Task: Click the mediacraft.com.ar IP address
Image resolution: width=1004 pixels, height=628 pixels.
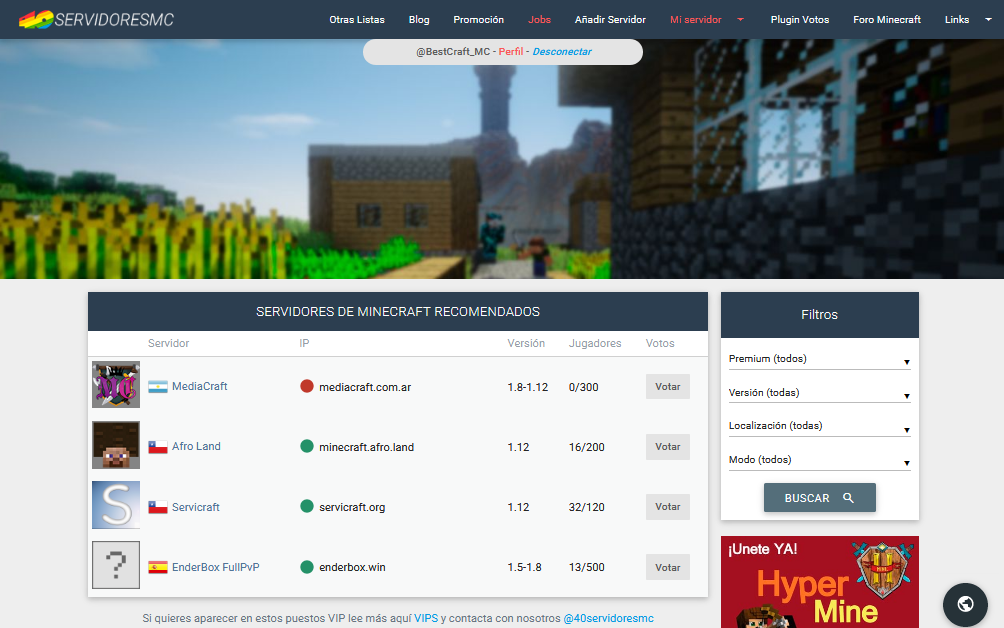Action: pos(365,387)
